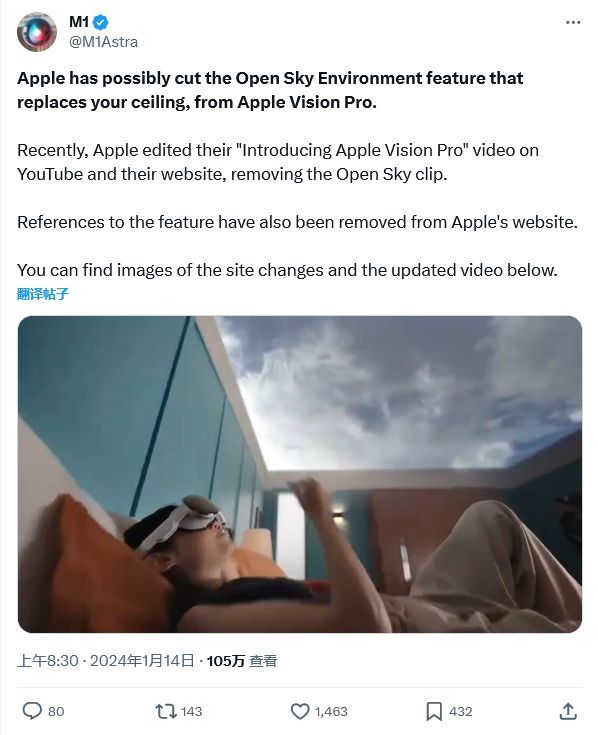The width and height of the screenshot is (598, 735).
Task: Click the bold headline tweet text
Action: (270, 90)
